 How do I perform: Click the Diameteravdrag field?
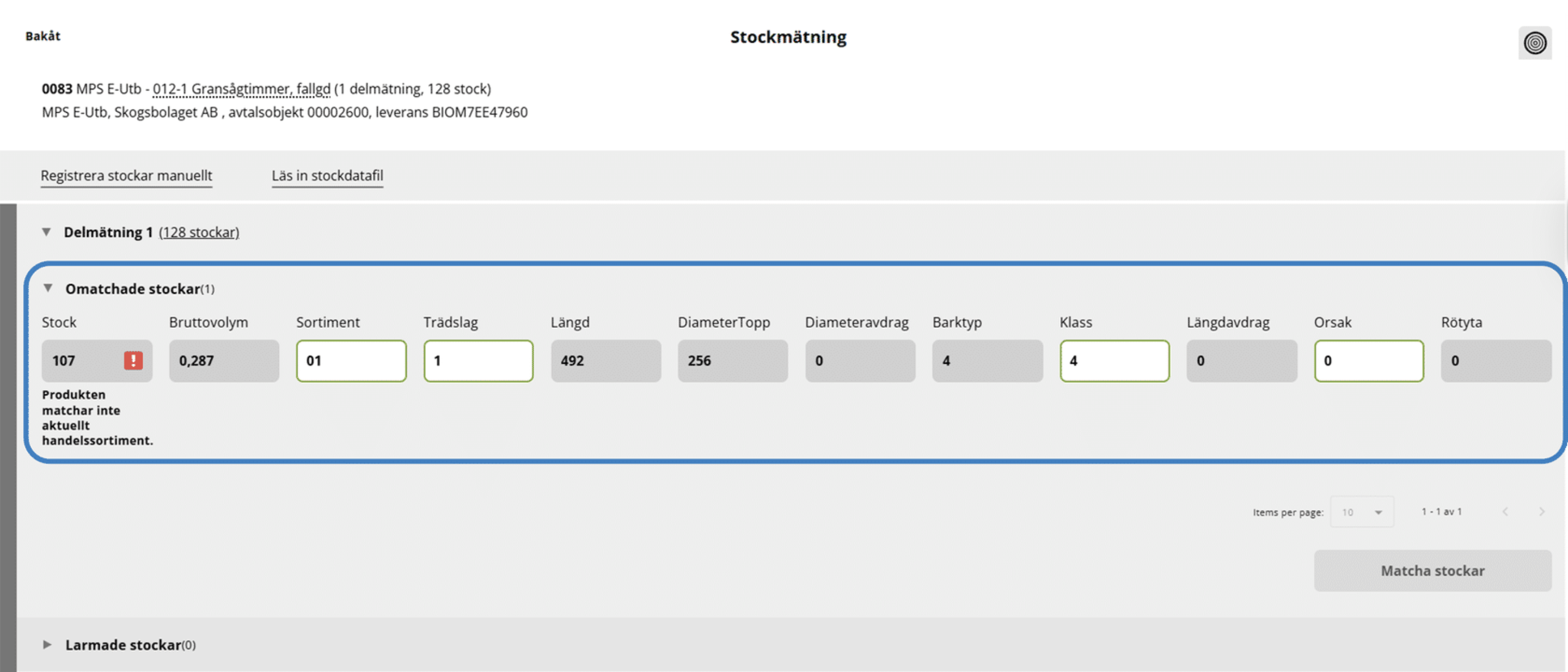tap(860, 361)
